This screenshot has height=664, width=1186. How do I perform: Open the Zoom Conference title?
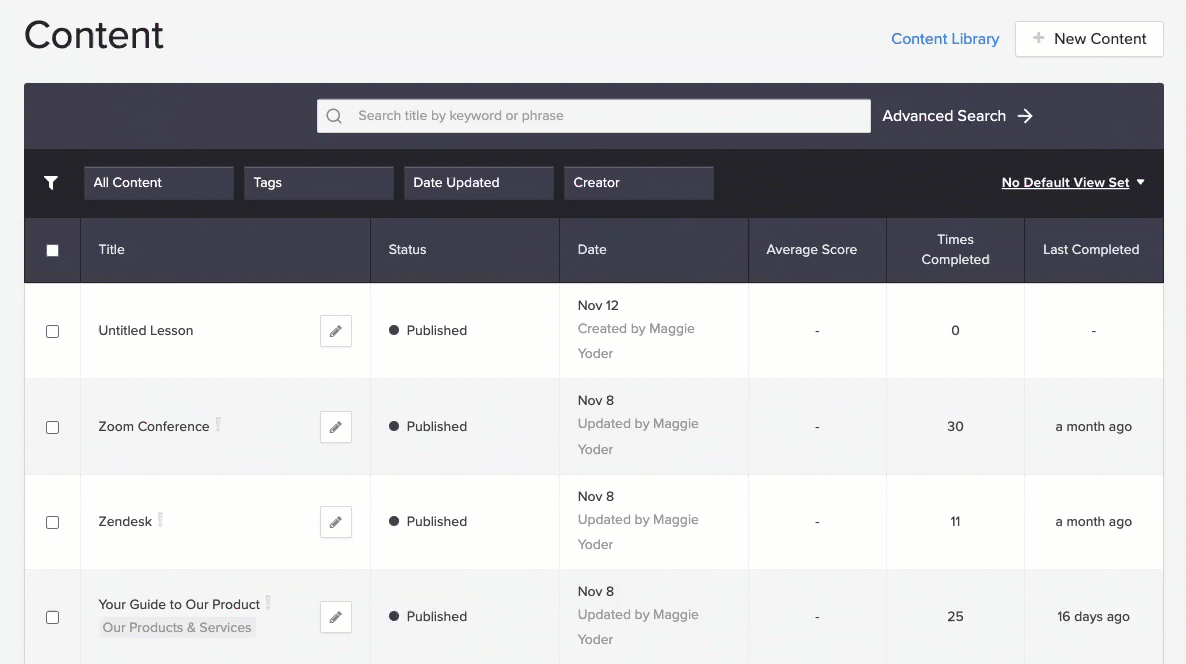point(154,427)
